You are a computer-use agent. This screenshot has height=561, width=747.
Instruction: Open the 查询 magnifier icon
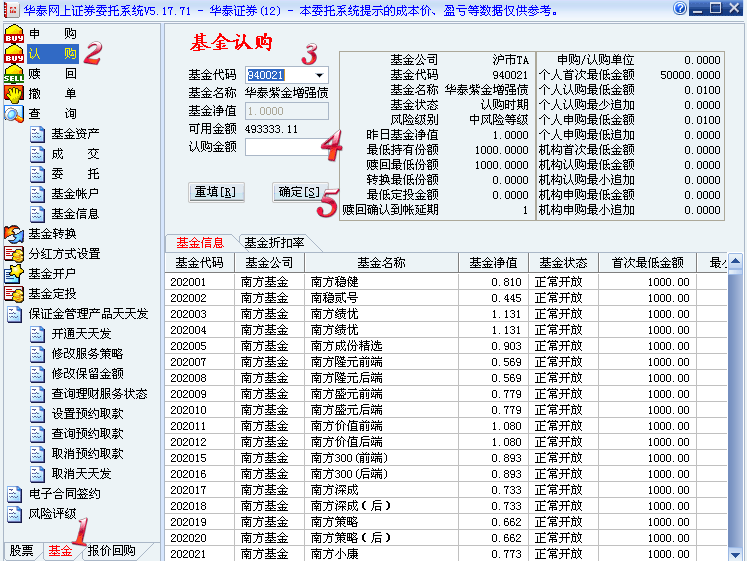pos(14,114)
